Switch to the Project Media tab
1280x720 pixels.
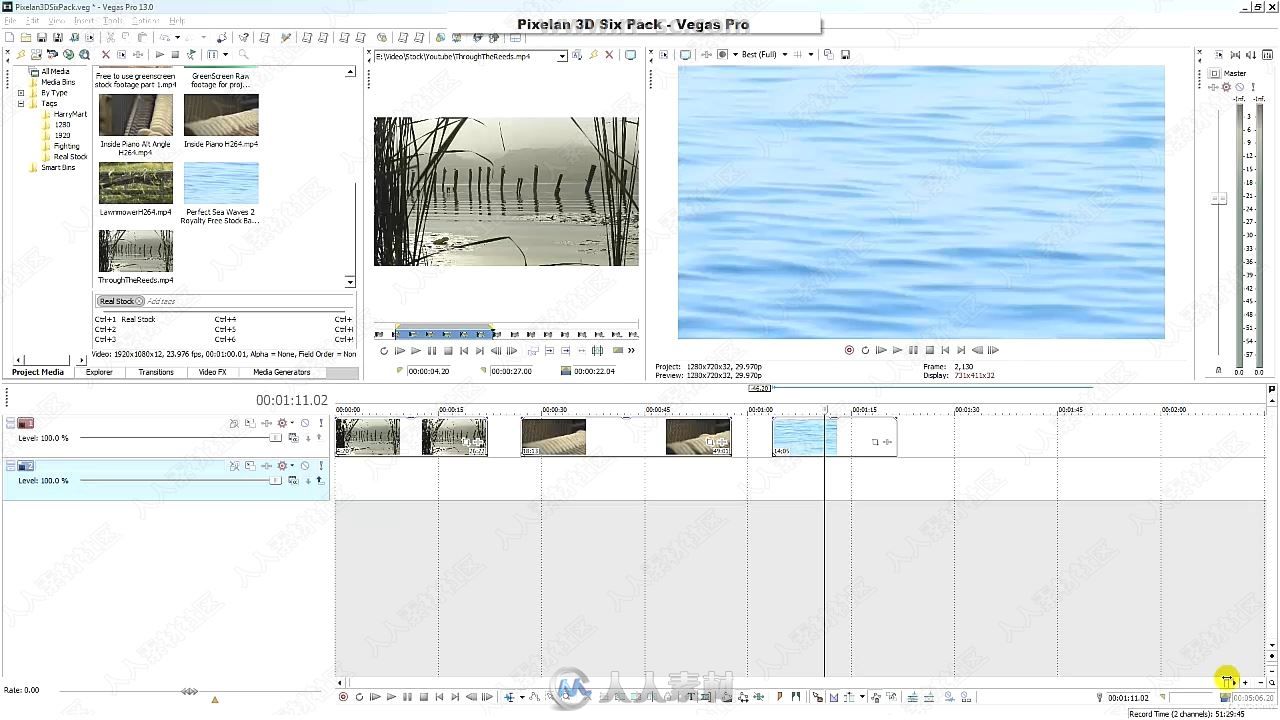[37, 372]
